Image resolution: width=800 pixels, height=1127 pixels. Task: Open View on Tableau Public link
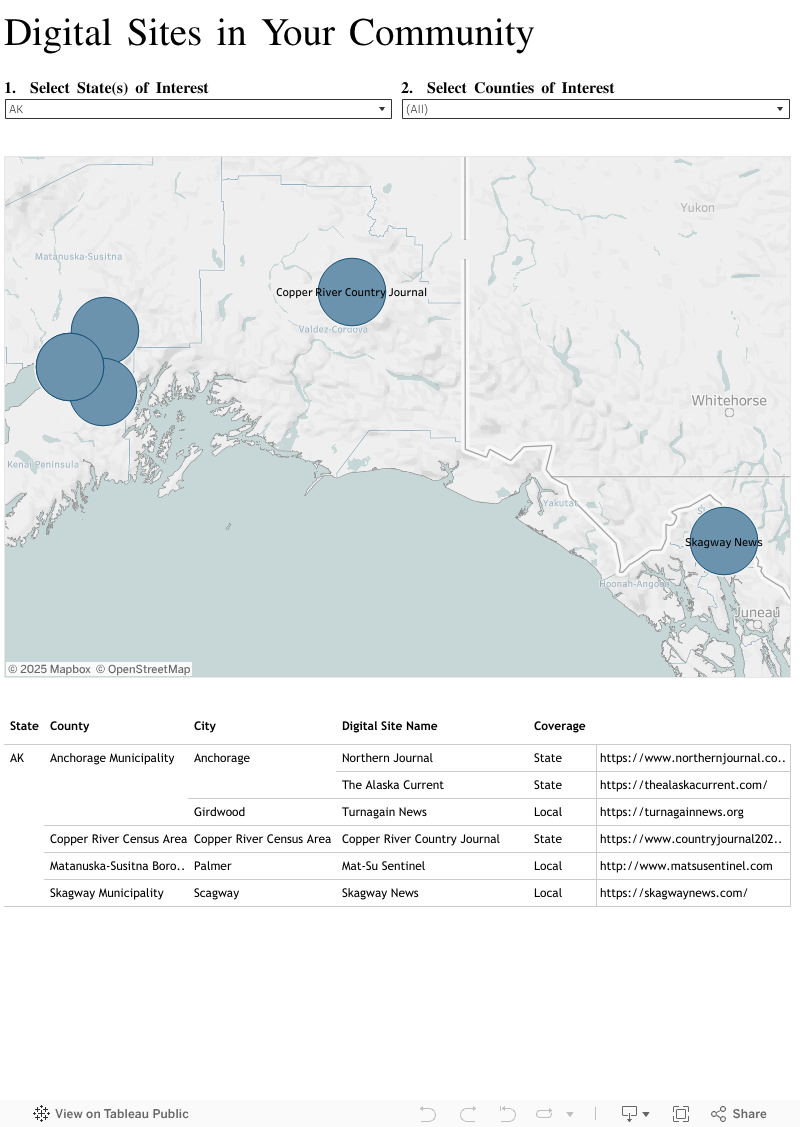tap(111, 1114)
